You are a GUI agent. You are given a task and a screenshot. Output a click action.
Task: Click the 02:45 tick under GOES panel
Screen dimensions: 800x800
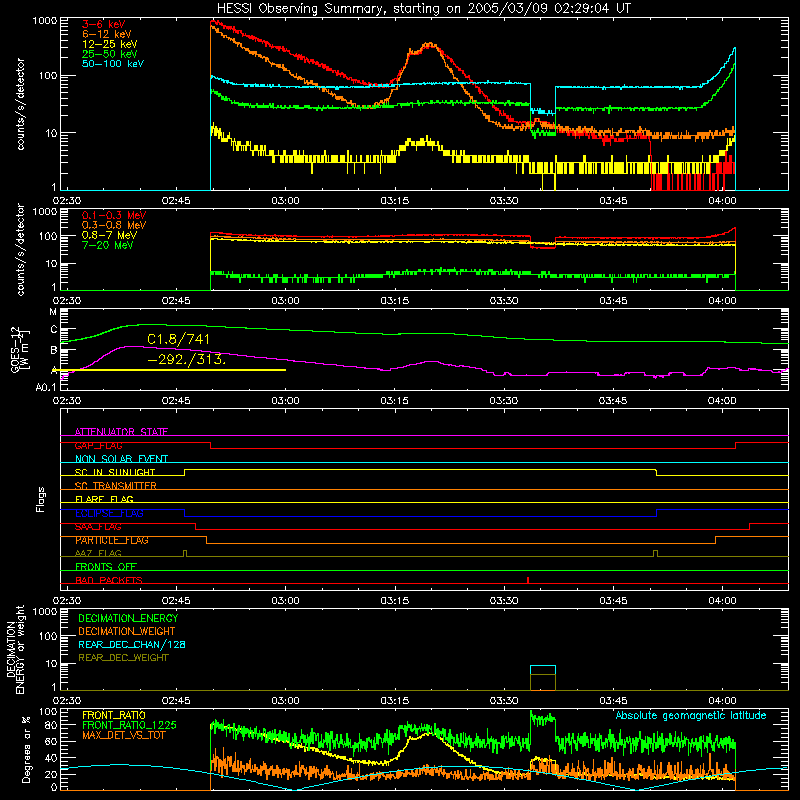click(x=176, y=401)
